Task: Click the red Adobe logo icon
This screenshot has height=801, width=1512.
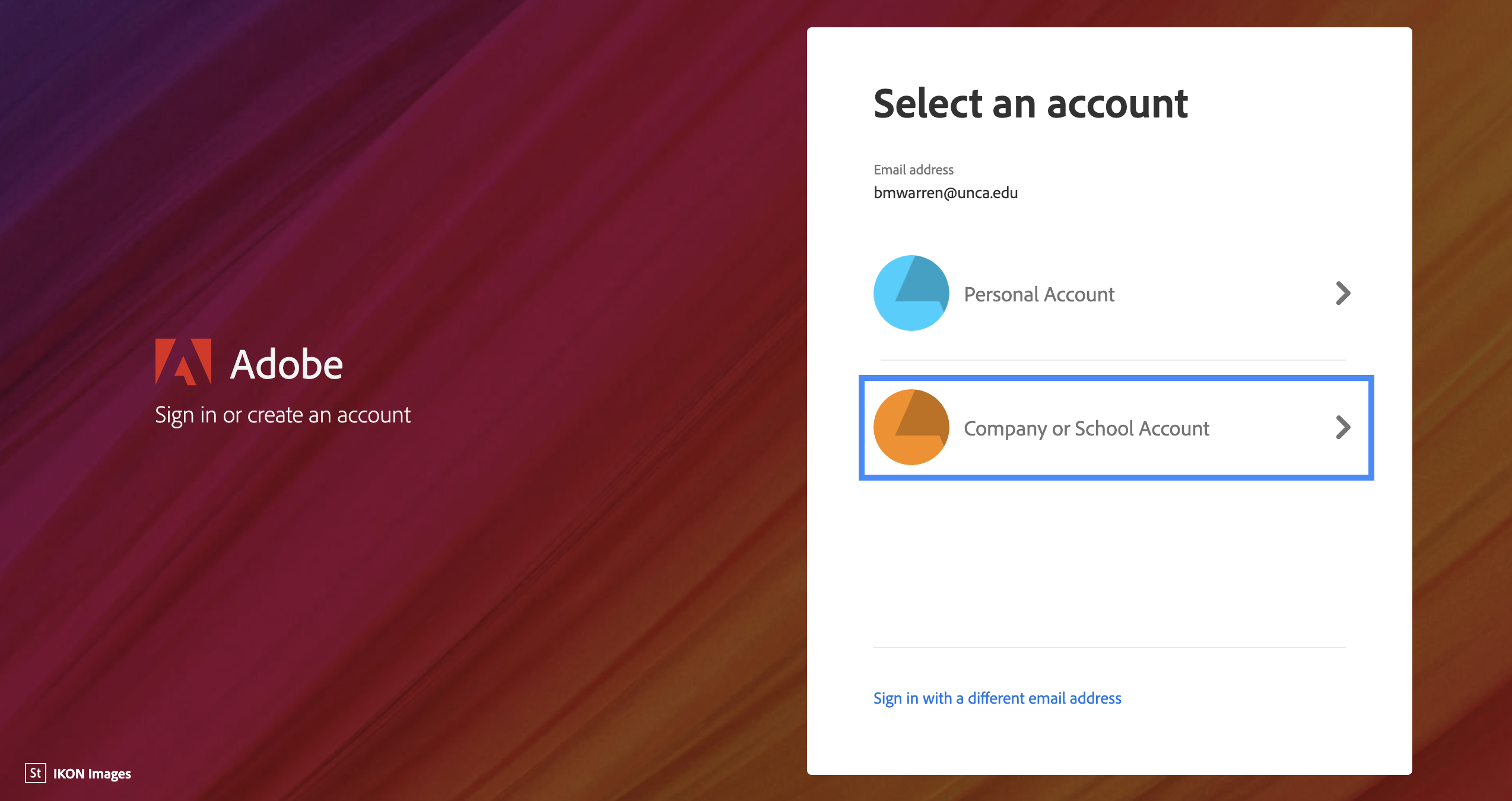Action: tap(183, 362)
